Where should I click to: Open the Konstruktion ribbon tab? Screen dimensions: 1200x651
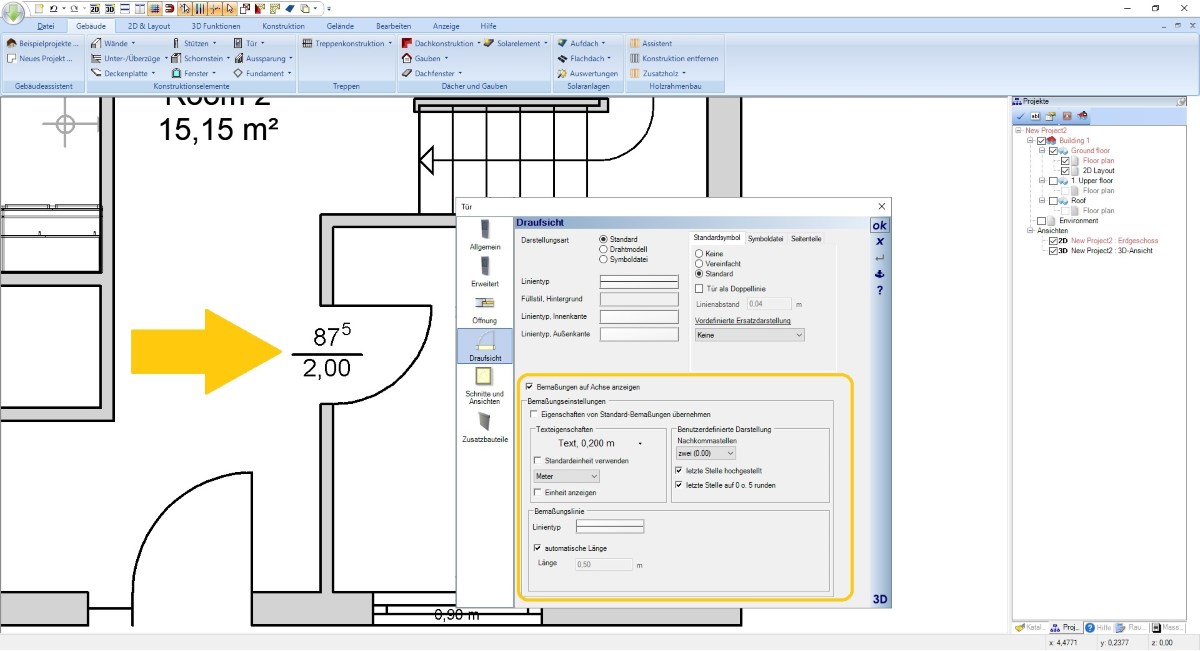283,26
